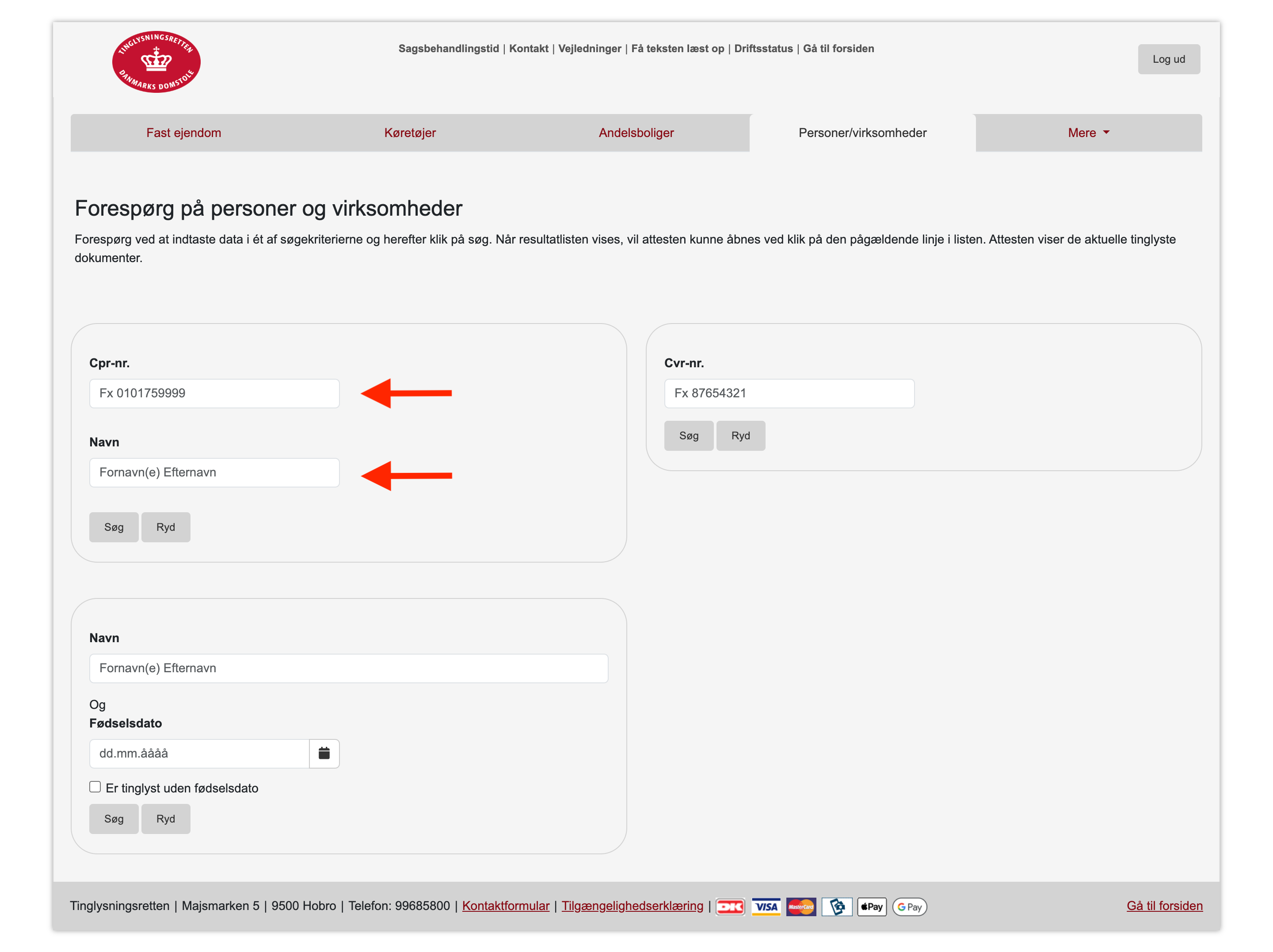Open the Køretøjer tab

(410, 133)
